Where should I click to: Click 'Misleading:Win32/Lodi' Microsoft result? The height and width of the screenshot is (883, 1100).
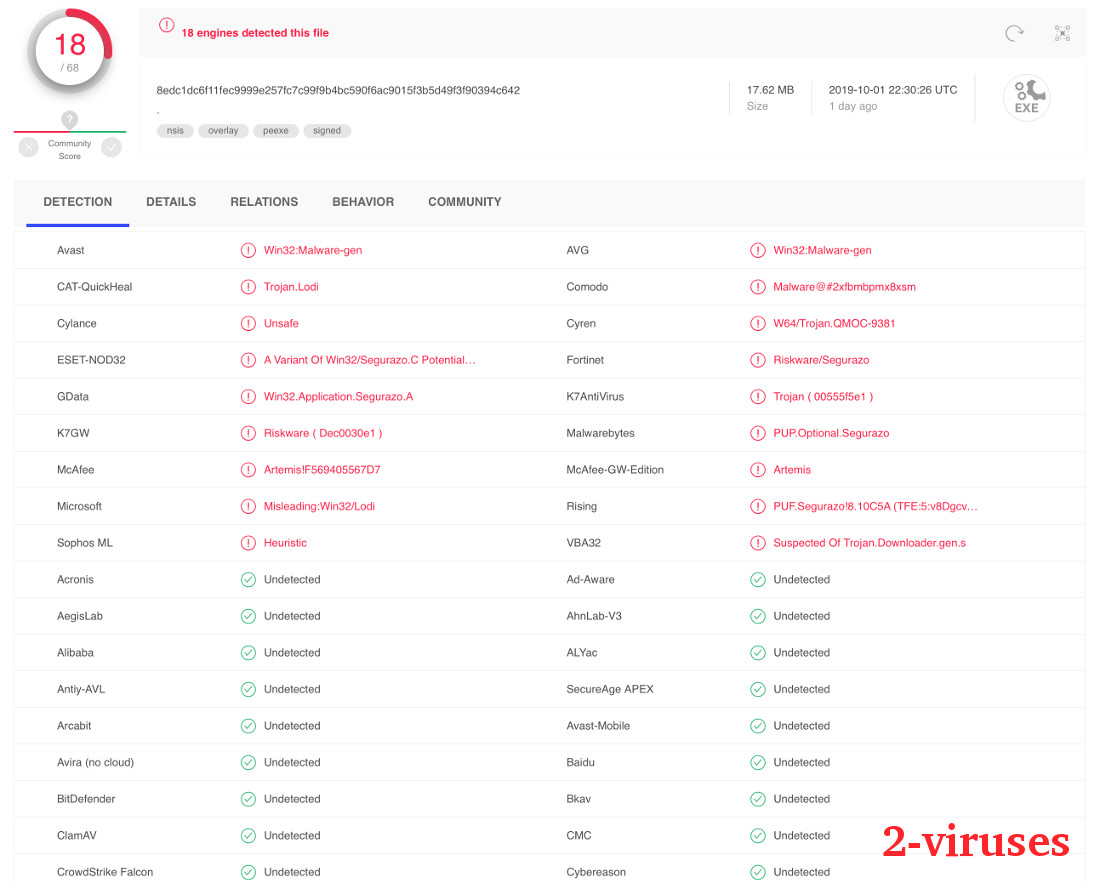click(x=319, y=506)
